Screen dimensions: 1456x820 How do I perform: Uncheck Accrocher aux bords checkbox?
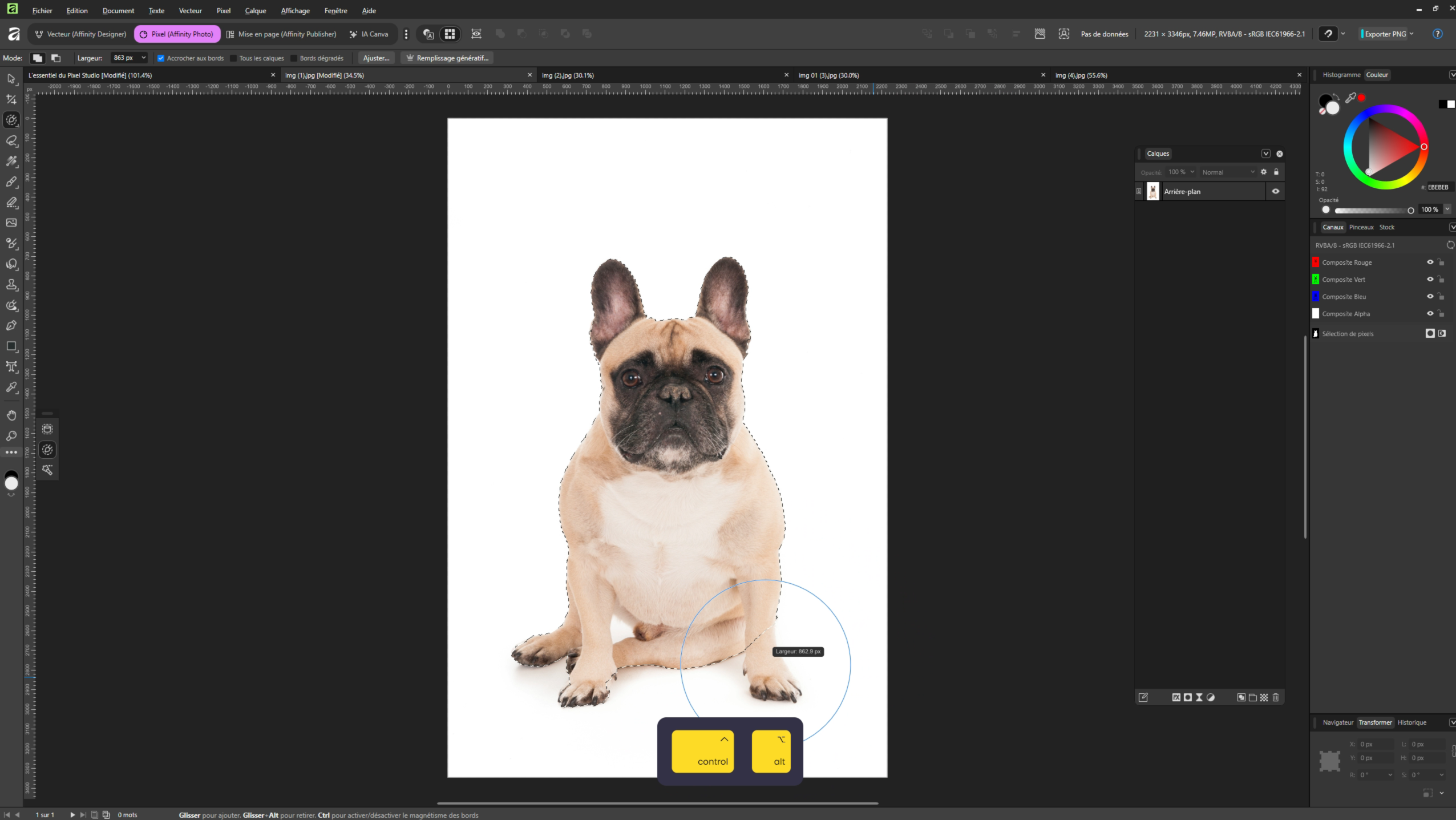[161, 58]
